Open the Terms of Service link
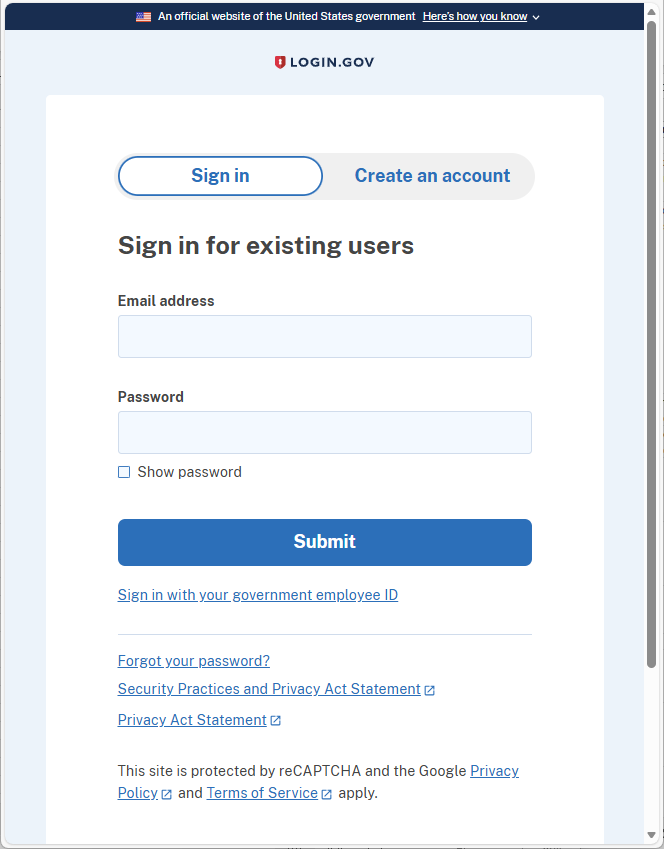The height and width of the screenshot is (849, 664). tap(262, 793)
